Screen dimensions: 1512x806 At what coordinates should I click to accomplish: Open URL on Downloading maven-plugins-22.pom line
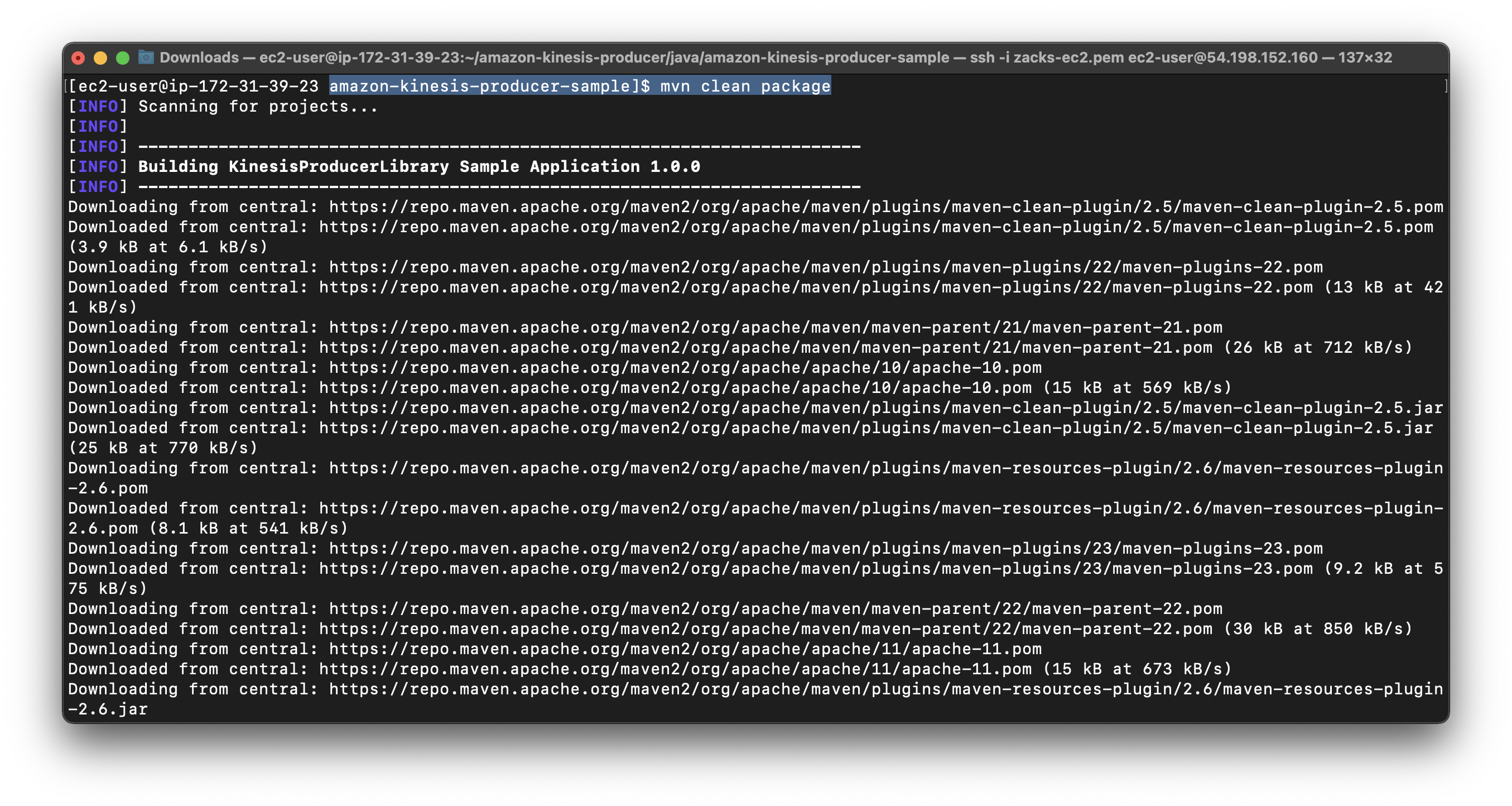(825, 267)
